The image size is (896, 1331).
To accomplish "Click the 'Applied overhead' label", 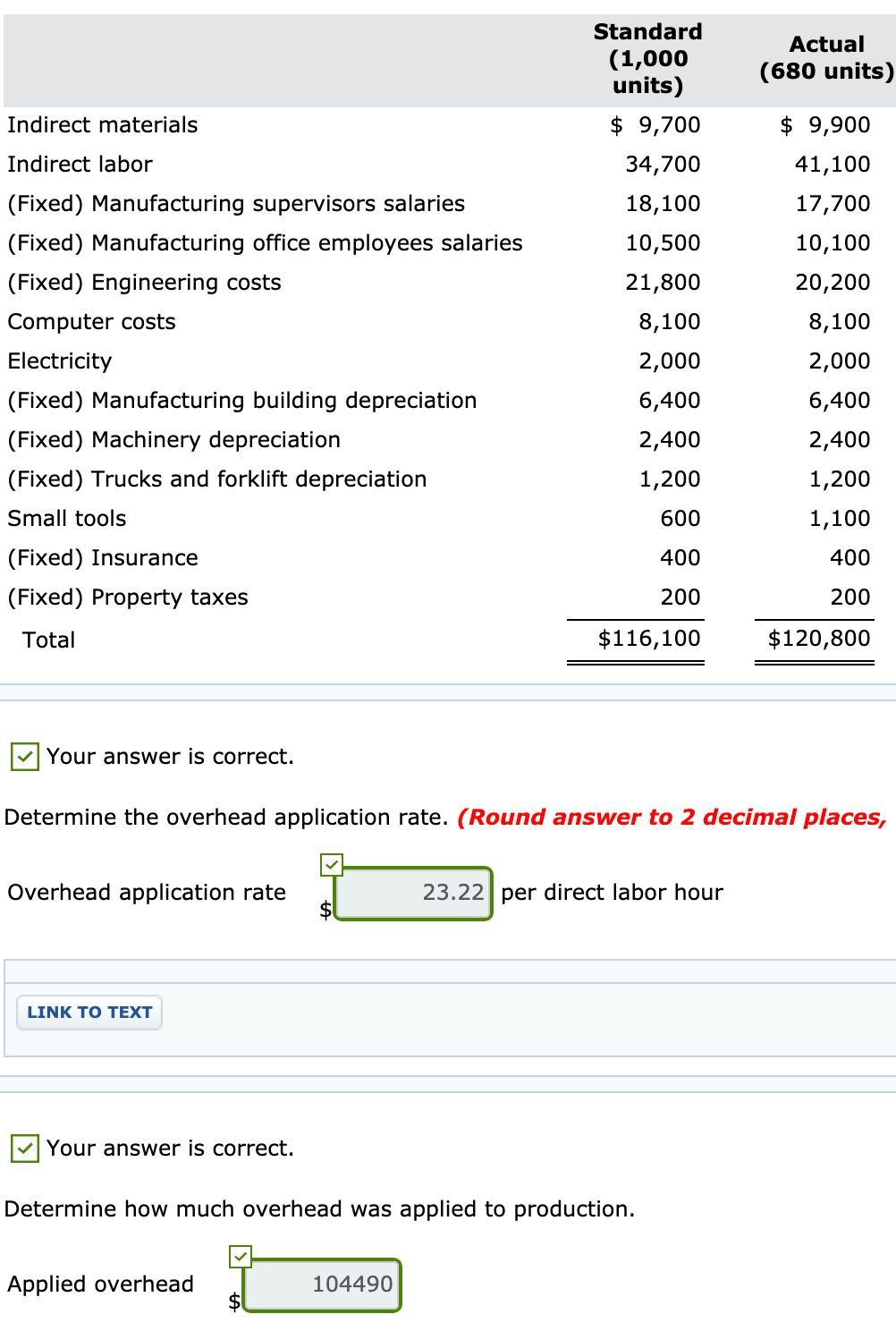I will [100, 1284].
